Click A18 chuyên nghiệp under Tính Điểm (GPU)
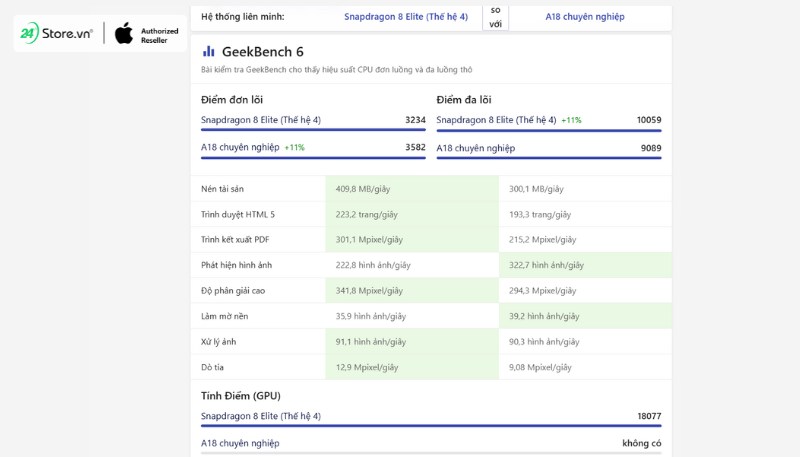 coord(240,443)
